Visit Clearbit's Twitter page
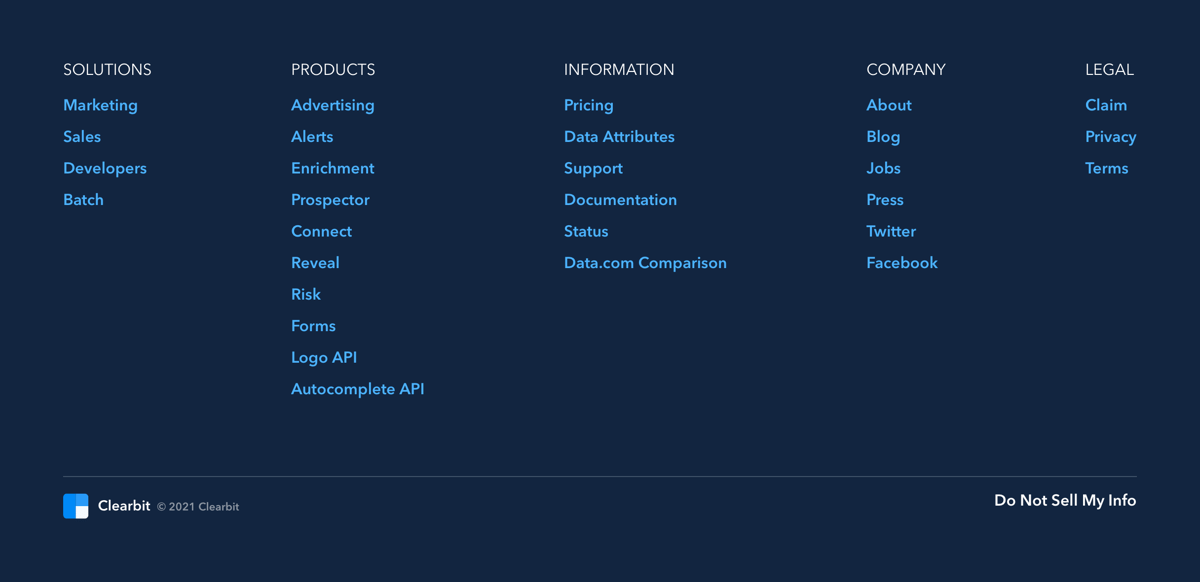Screen dimensions: 1200x582 click(x=891, y=231)
